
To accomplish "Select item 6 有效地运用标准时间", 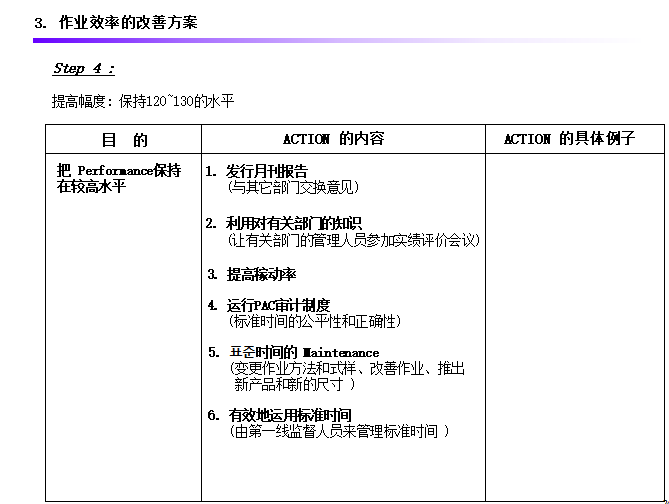I will coord(289,415).
